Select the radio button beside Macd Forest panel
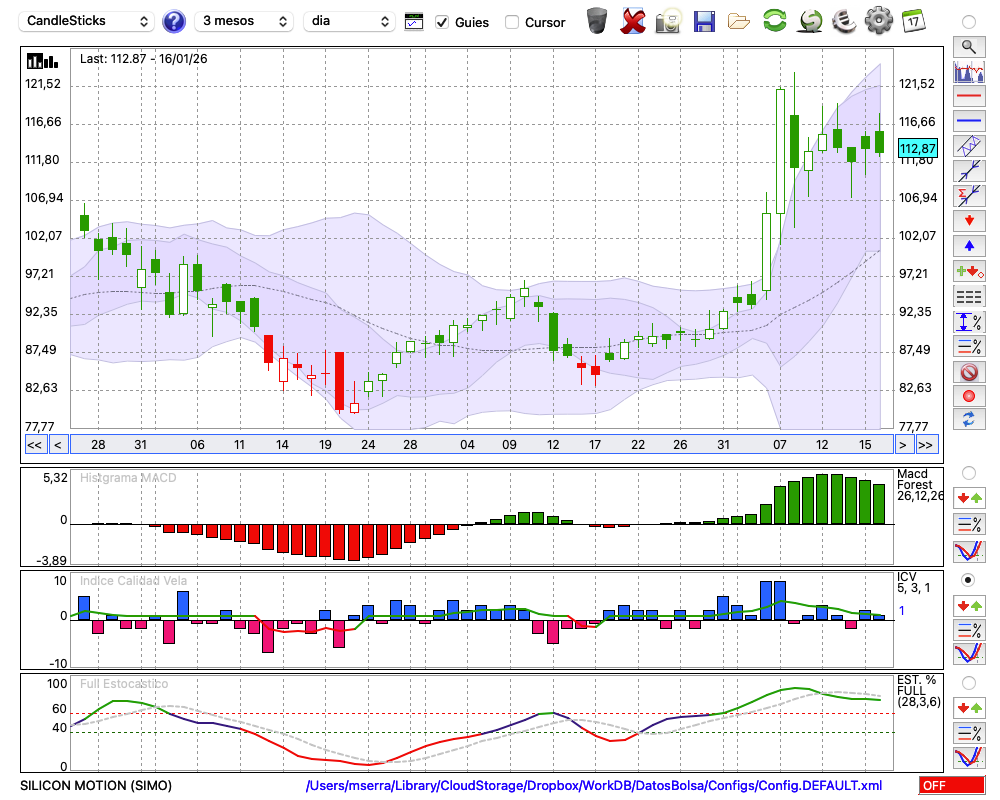Viewport: 1000px width, 800px height. (968, 472)
